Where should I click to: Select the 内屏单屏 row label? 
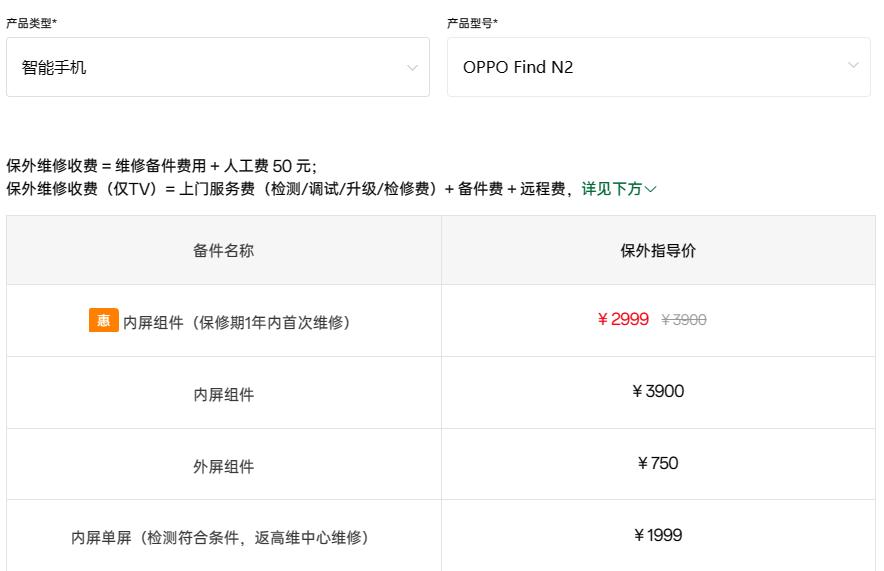pyautogui.click(x=220, y=538)
